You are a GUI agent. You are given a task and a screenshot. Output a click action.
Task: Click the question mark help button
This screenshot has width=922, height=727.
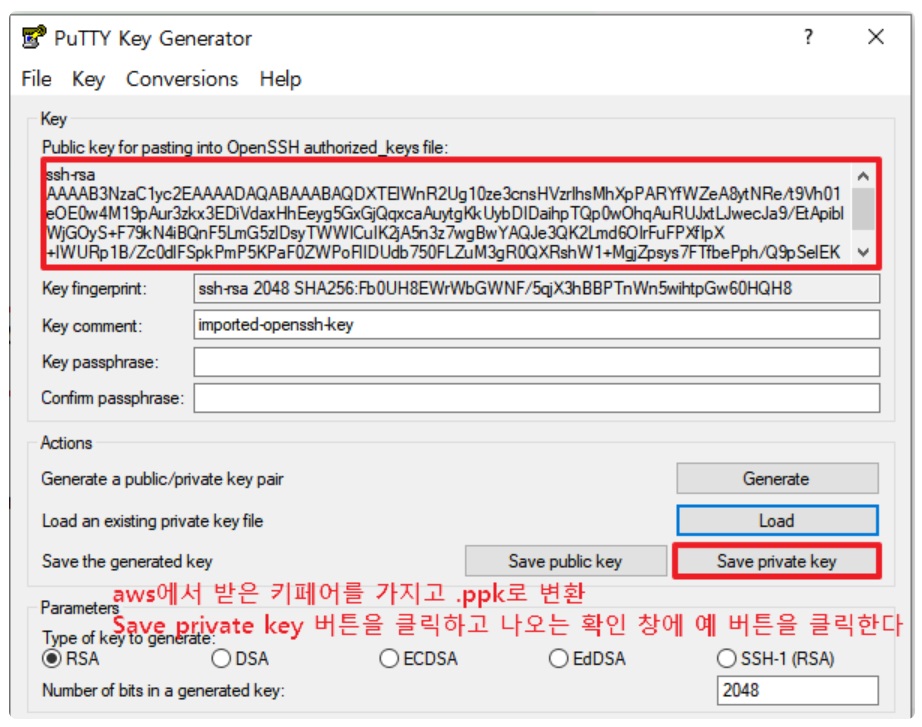(x=809, y=37)
